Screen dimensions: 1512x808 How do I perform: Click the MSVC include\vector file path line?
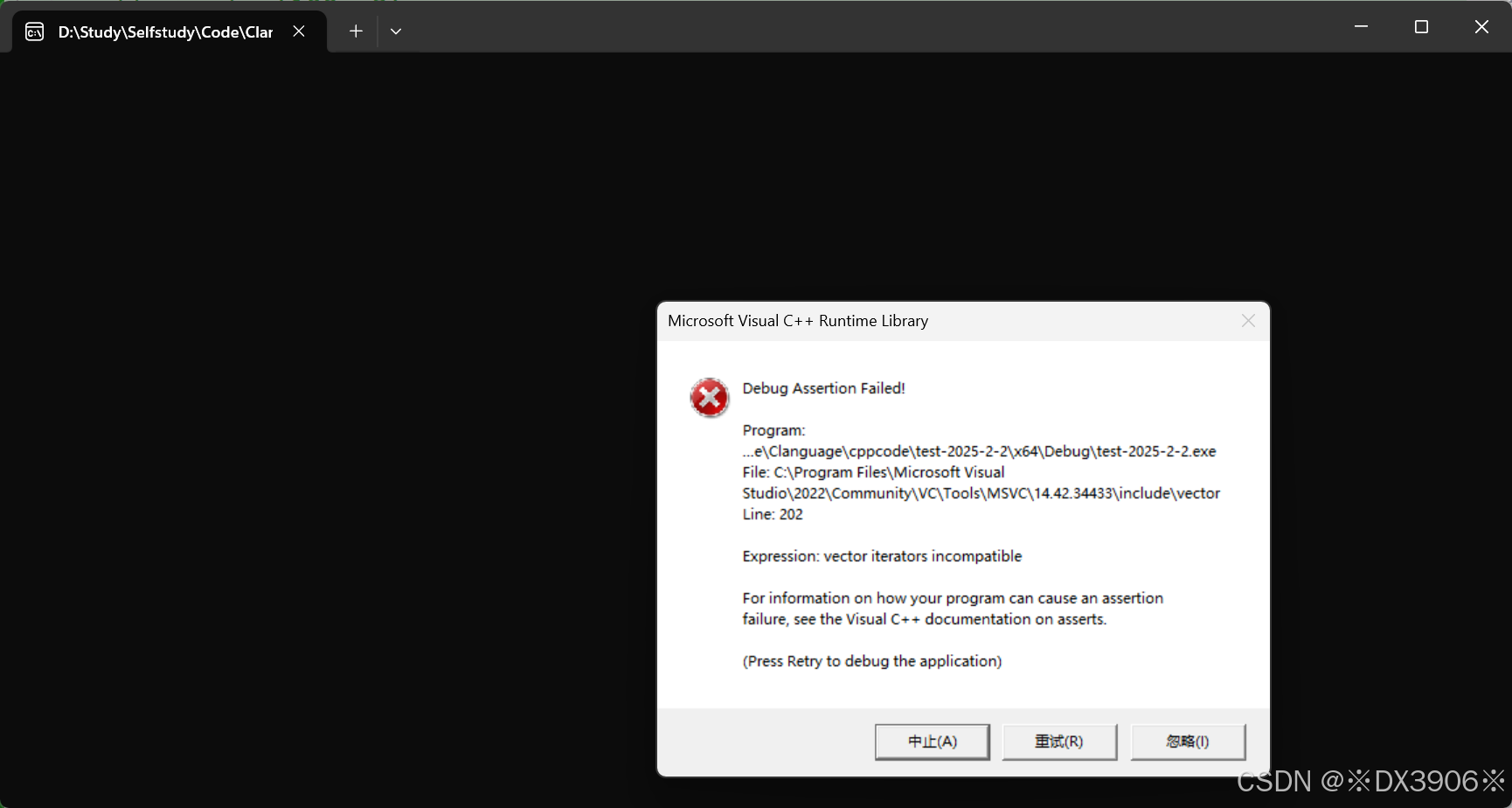pos(981,493)
